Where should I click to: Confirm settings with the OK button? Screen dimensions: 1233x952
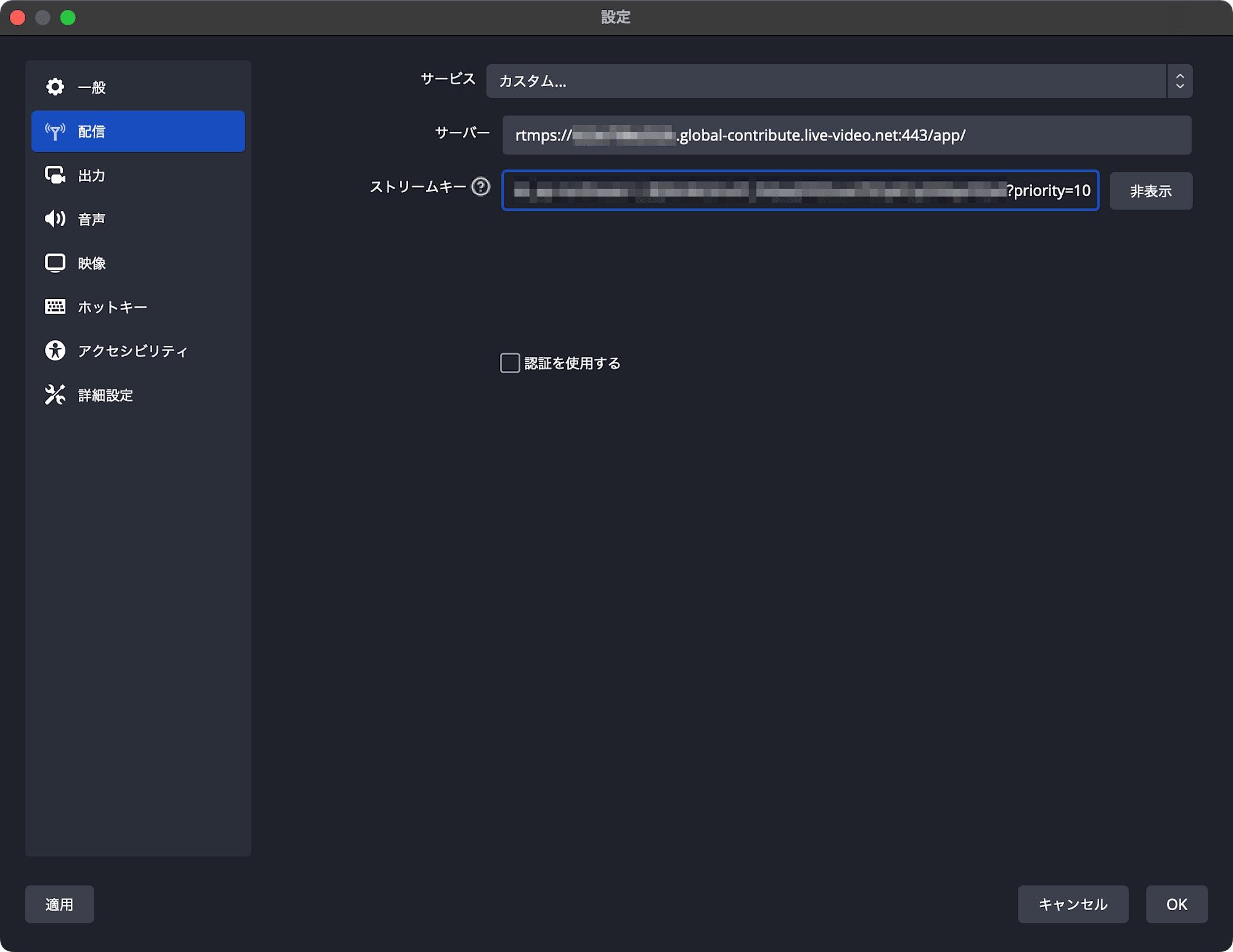click(1176, 904)
